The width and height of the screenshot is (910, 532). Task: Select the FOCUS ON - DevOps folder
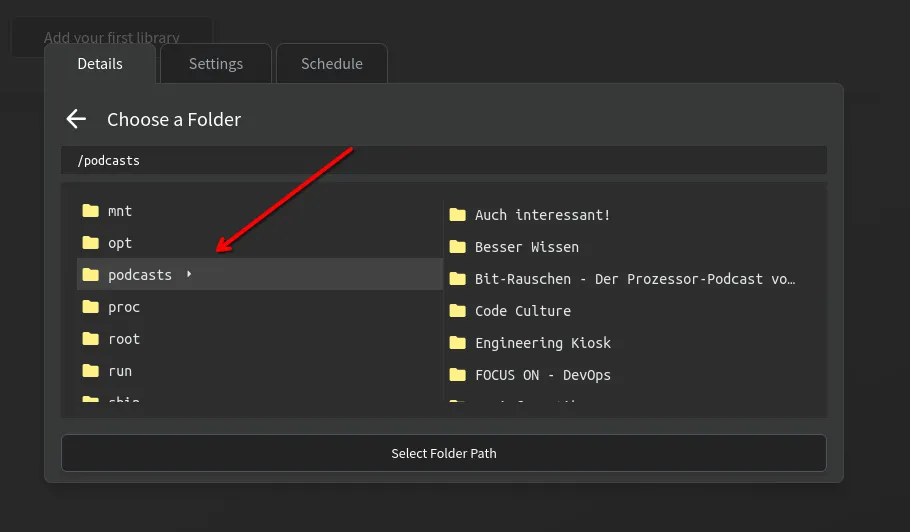(542, 375)
